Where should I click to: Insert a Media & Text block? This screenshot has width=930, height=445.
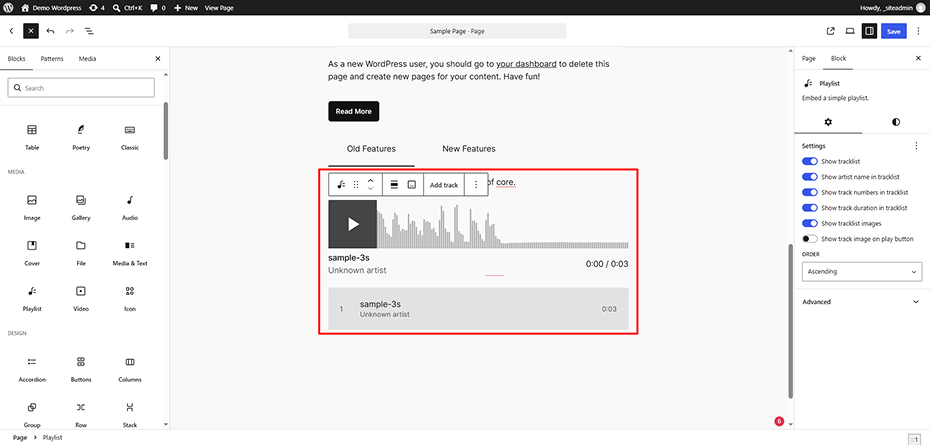coord(130,253)
